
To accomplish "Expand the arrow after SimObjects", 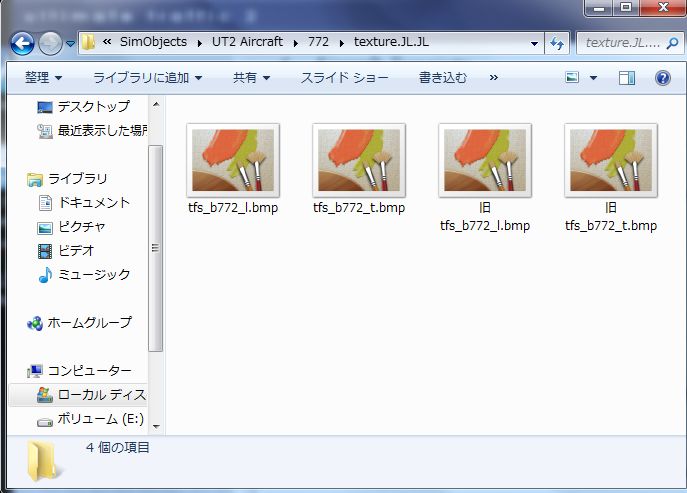I will [x=200, y=43].
